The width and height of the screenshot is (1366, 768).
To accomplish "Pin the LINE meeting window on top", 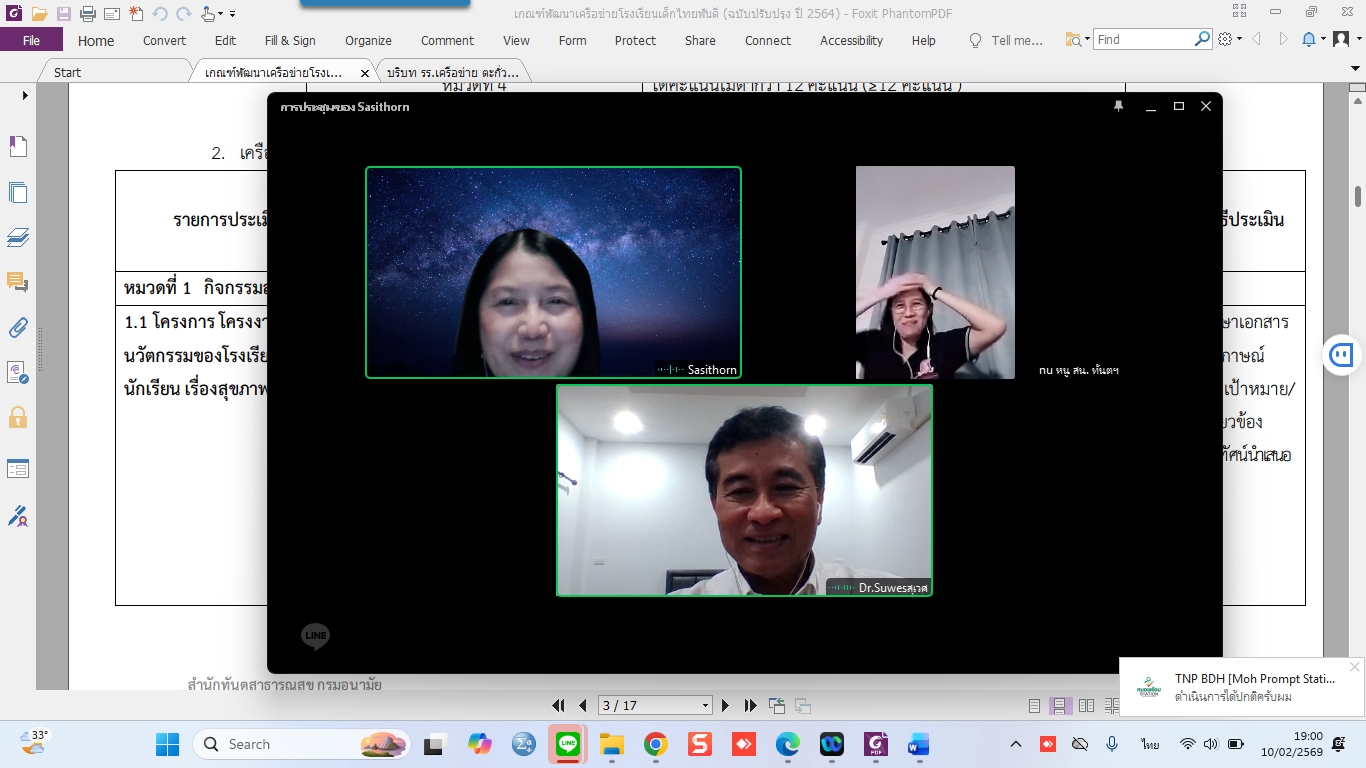I will (x=1118, y=106).
